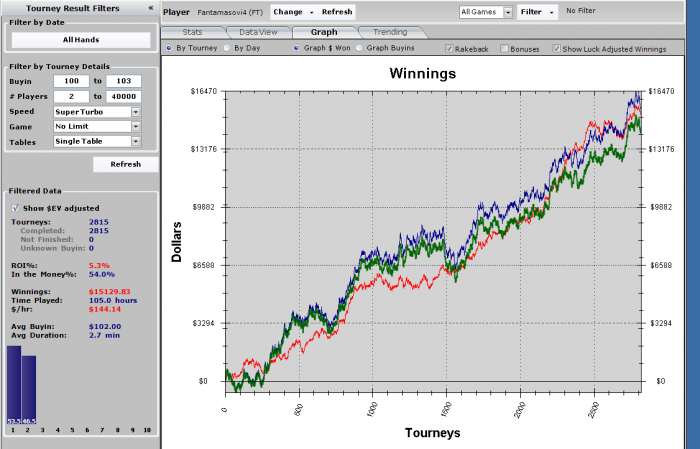This screenshot has width=700, height=449.
Task: Click the player name Fantamasovi4 (FT)
Action: tap(230, 12)
